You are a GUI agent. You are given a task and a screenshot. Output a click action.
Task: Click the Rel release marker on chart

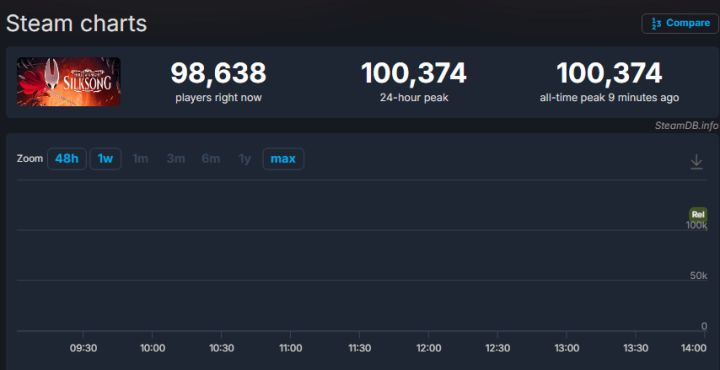pyautogui.click(x=698, y=214)
